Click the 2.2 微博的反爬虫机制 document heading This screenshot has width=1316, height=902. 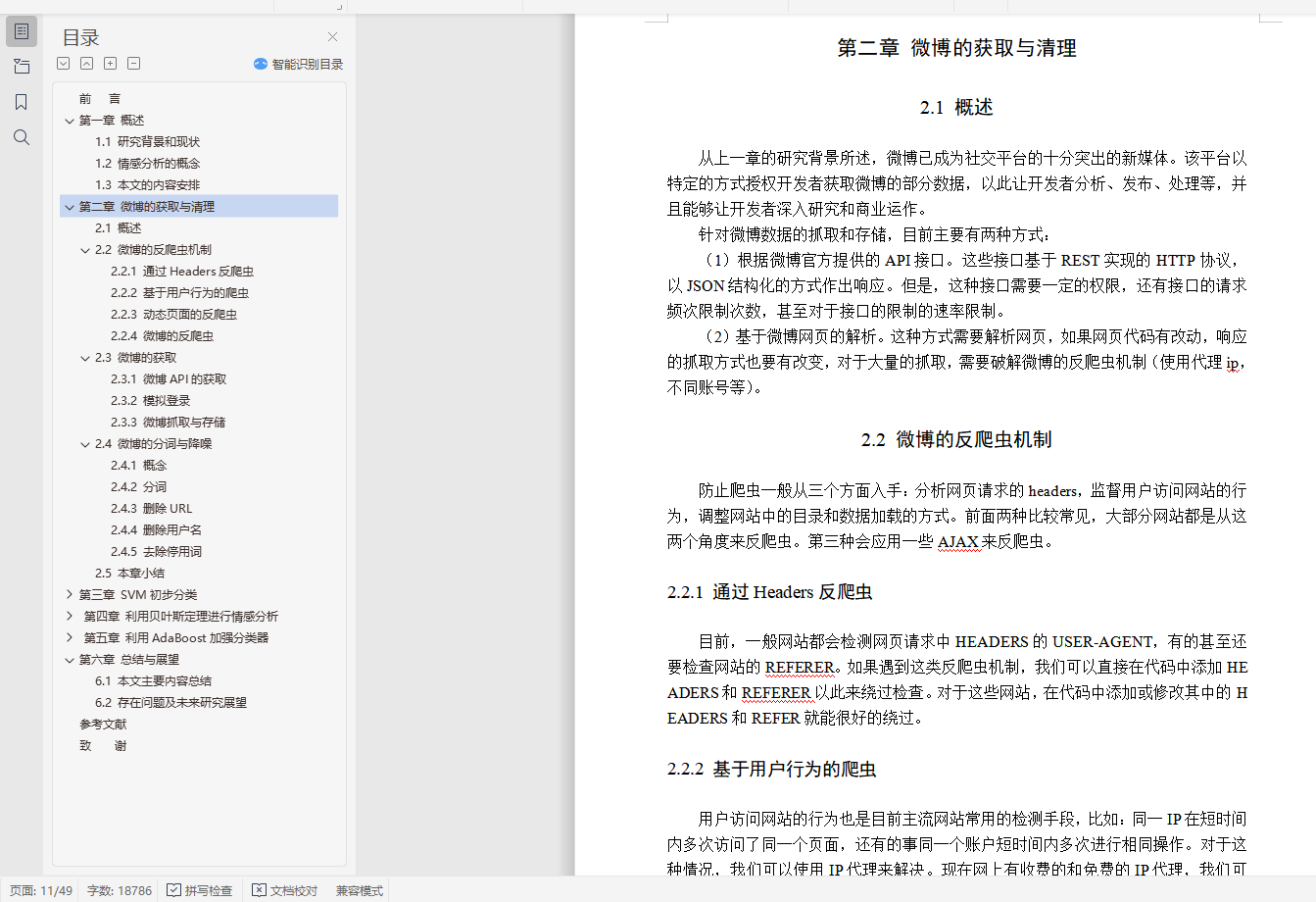pyautogui.click(x=956, y=440)
